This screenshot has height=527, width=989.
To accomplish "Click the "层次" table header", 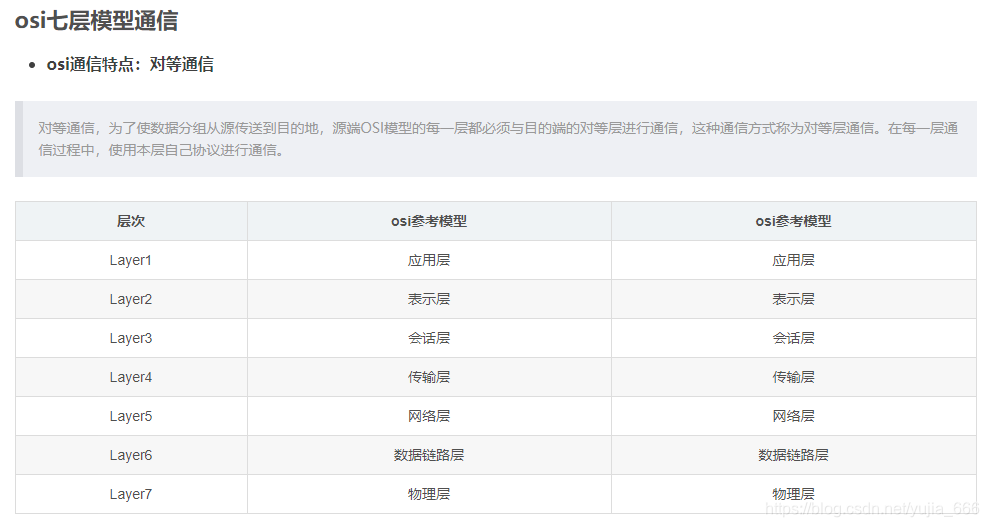I will (x=131, y=221).
